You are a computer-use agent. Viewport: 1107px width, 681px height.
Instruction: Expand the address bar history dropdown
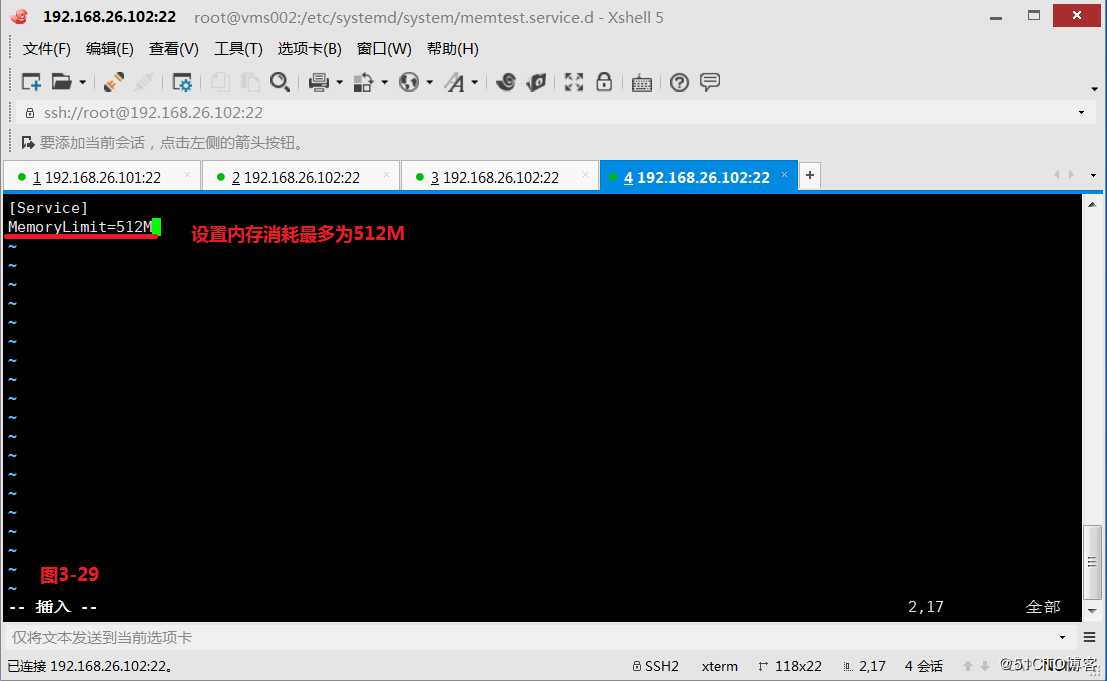pyautogui.click(x=1081, y=113)
